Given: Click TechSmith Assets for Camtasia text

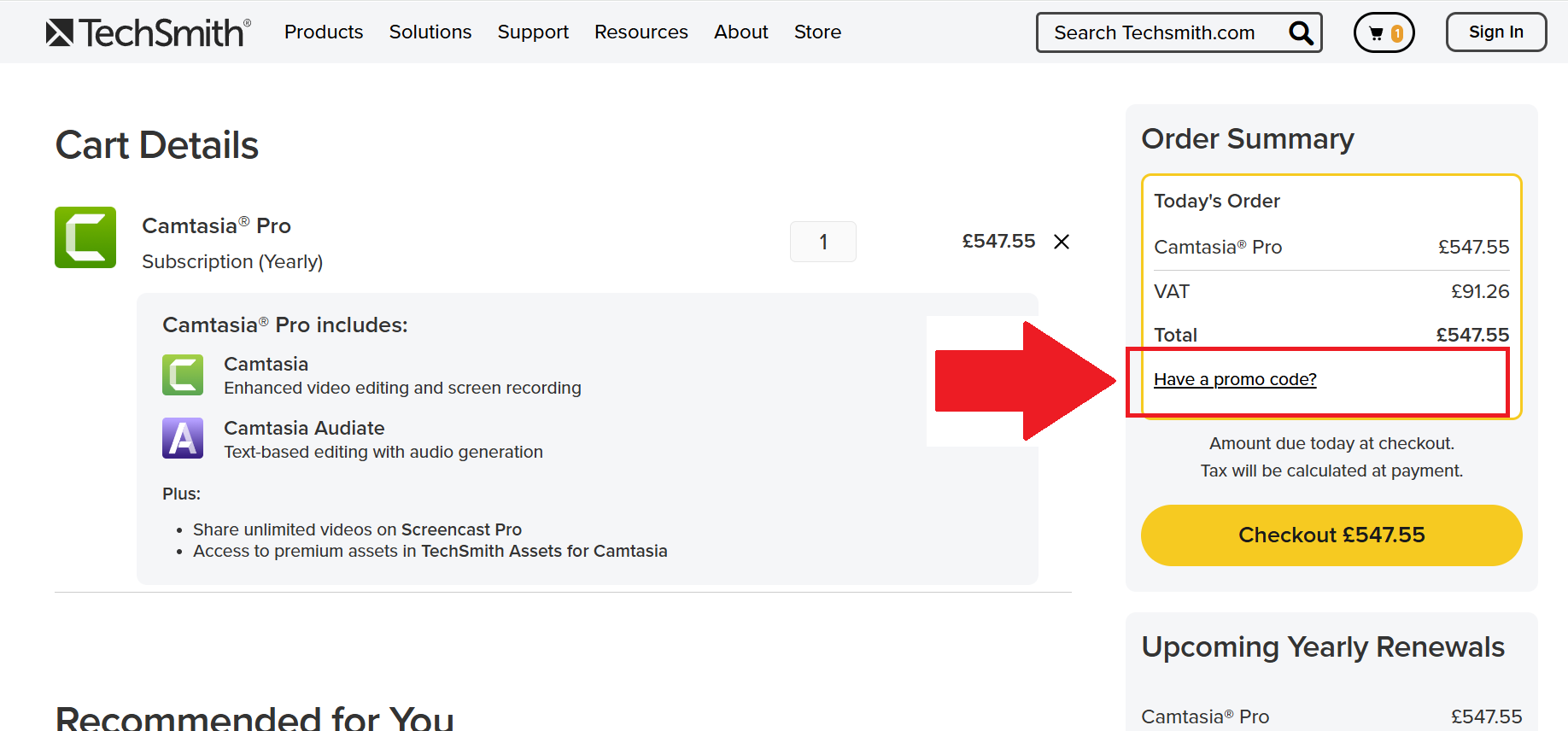Looking at the screenshot, I should click(x=544, y=551).
